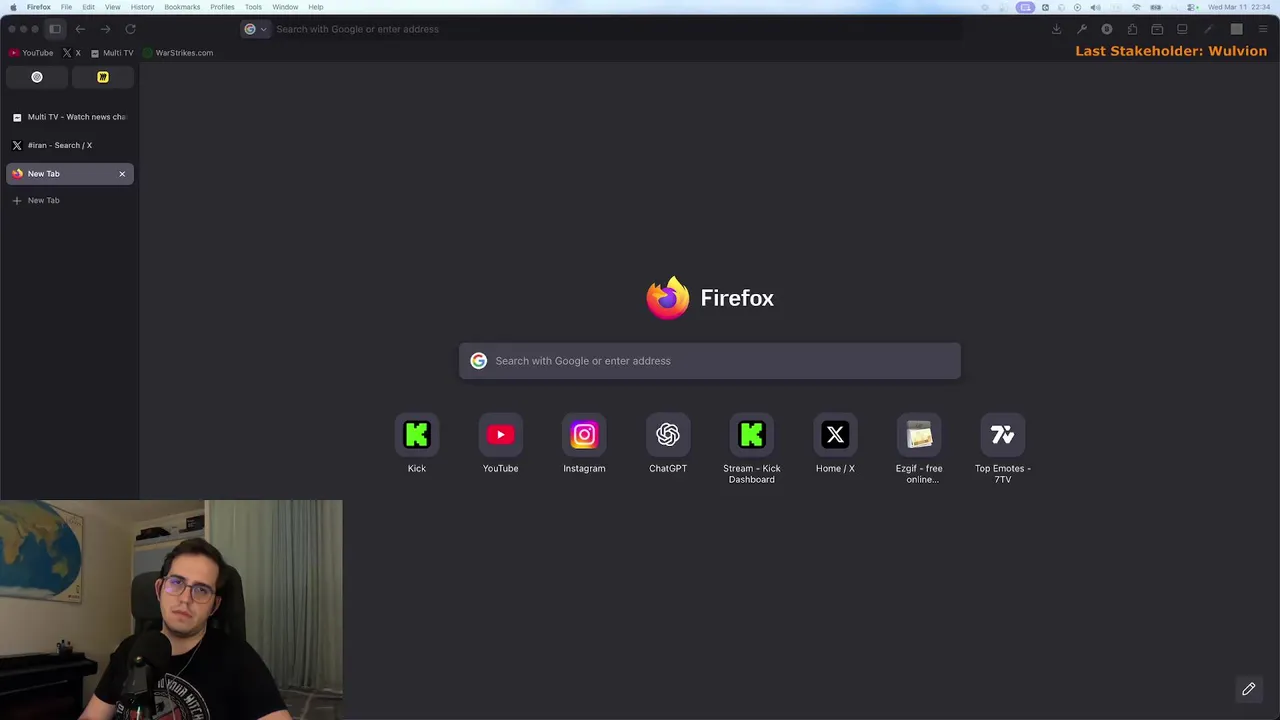Switch to Multi TV tab in sidebar
The height and width of the screenshot is (720, 1280).
pos(70,117)
